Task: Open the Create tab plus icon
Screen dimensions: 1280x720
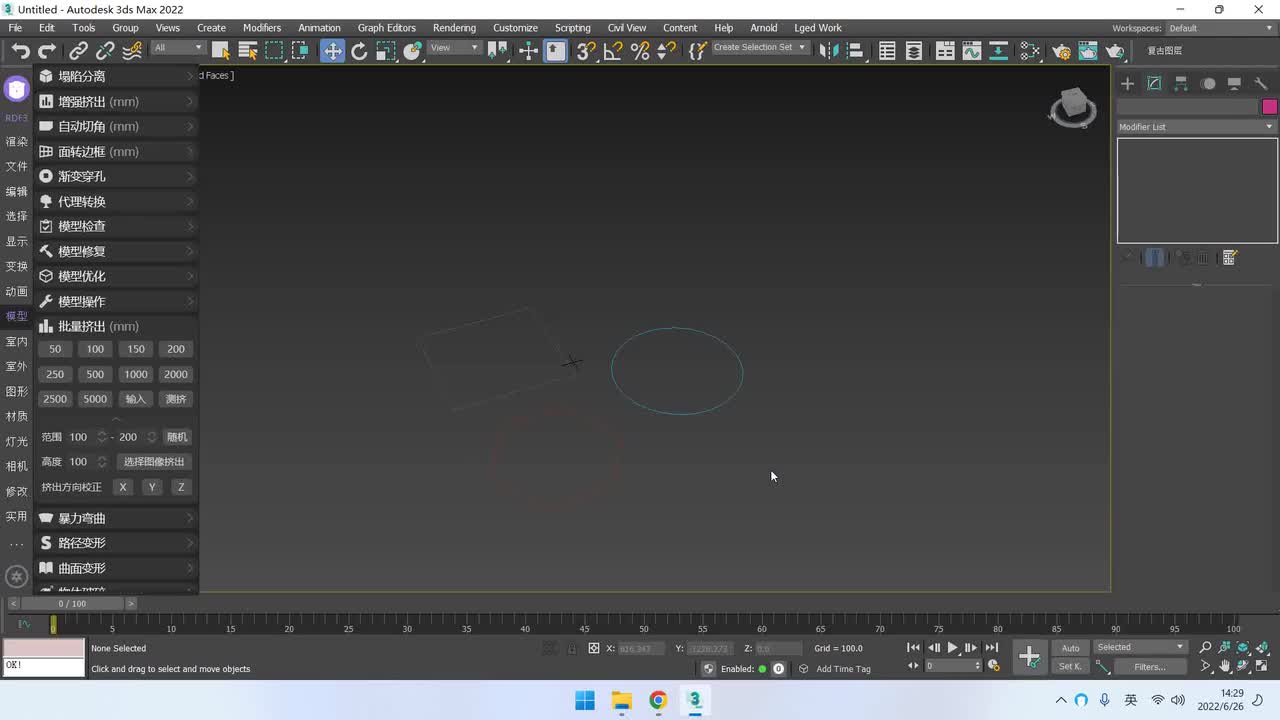Action: point(1127,84)
